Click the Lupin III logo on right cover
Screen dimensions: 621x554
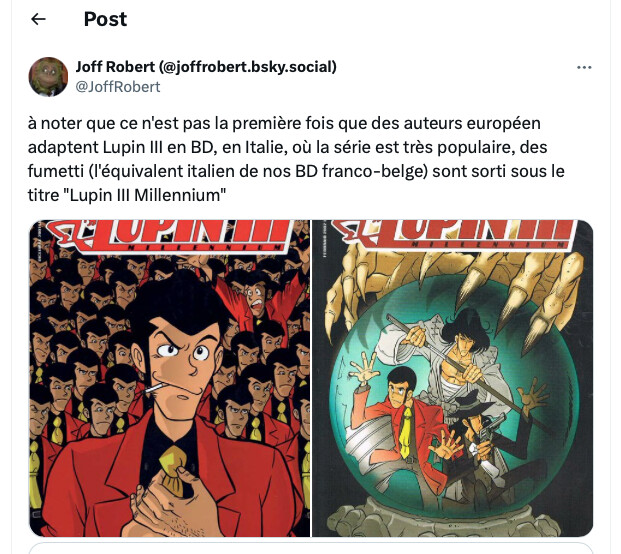click(453, 235)
